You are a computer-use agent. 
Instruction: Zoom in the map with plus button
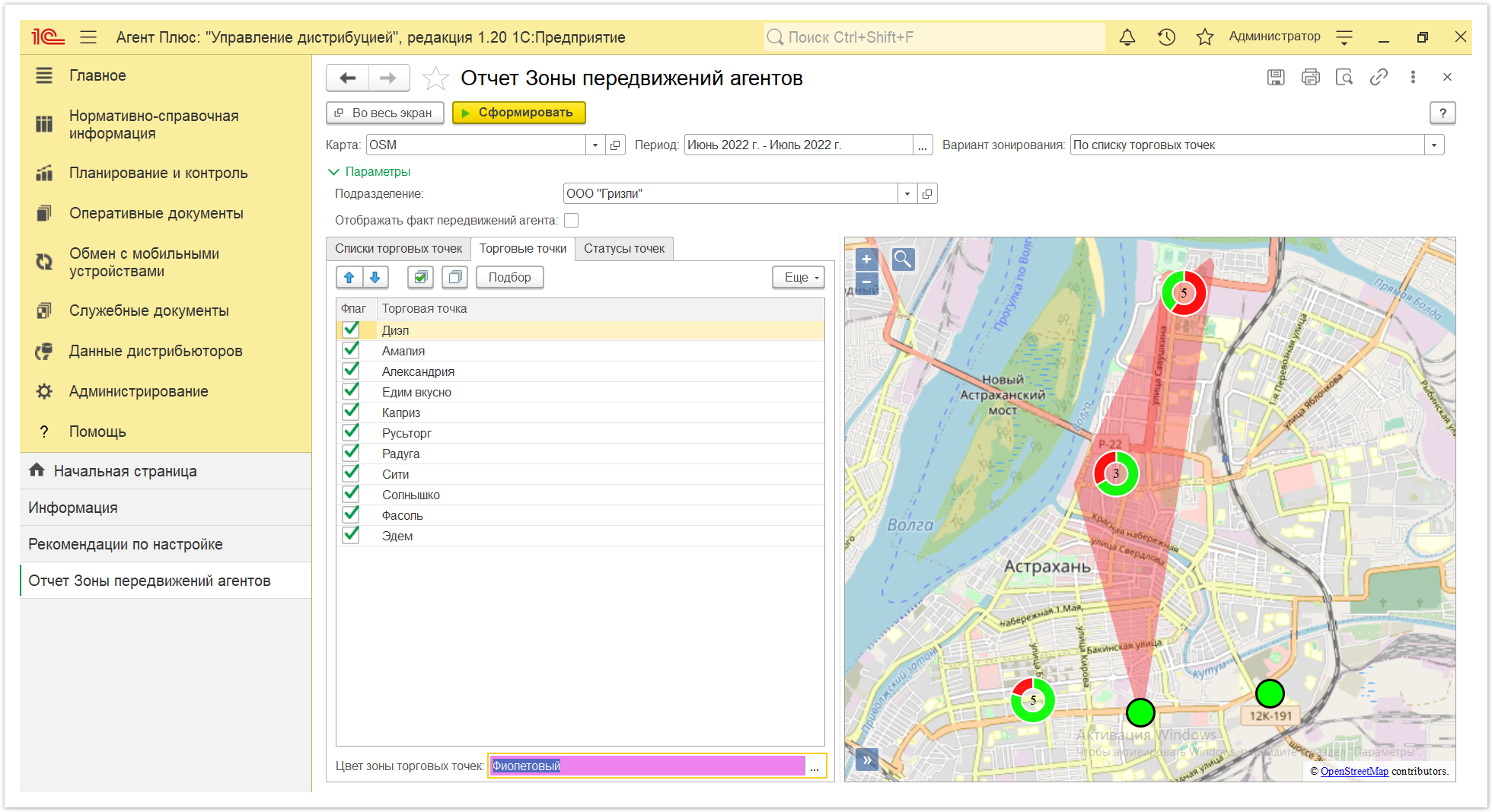[x=866, y=260]
